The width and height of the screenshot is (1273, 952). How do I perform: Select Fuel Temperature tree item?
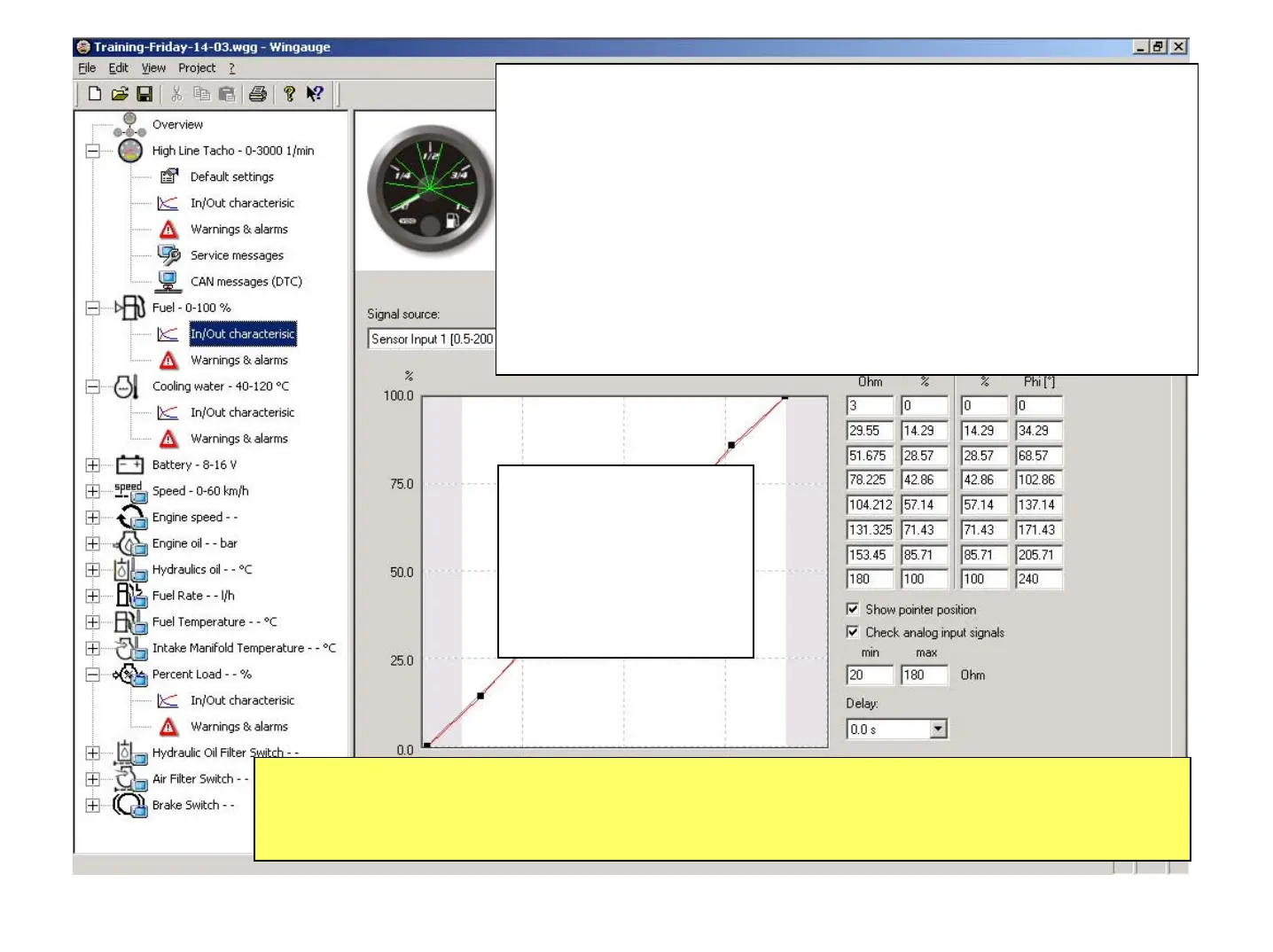[215, 622]
